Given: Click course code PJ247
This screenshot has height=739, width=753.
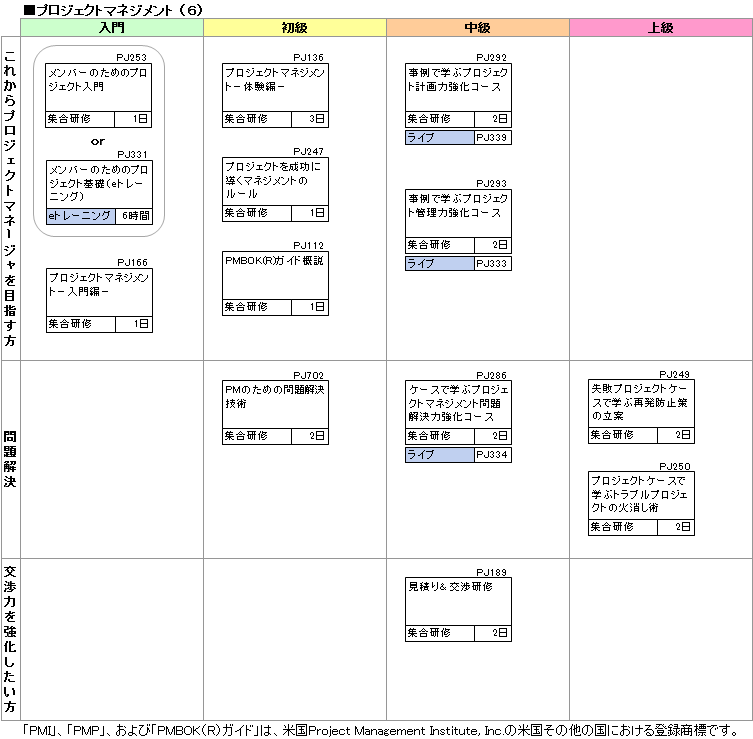Looking at the screenshot, I should 308,152.
